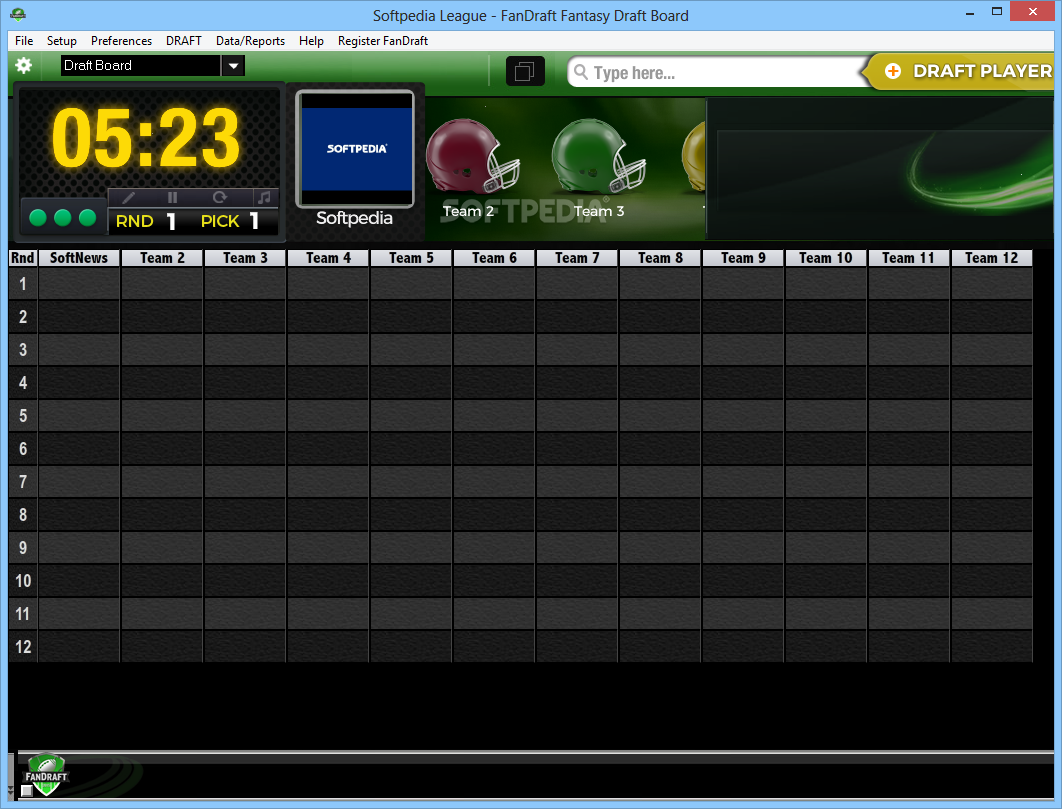This screenshot has width=1062, height=809.
Task: Pause the draft clock
Action: [173, 197]
